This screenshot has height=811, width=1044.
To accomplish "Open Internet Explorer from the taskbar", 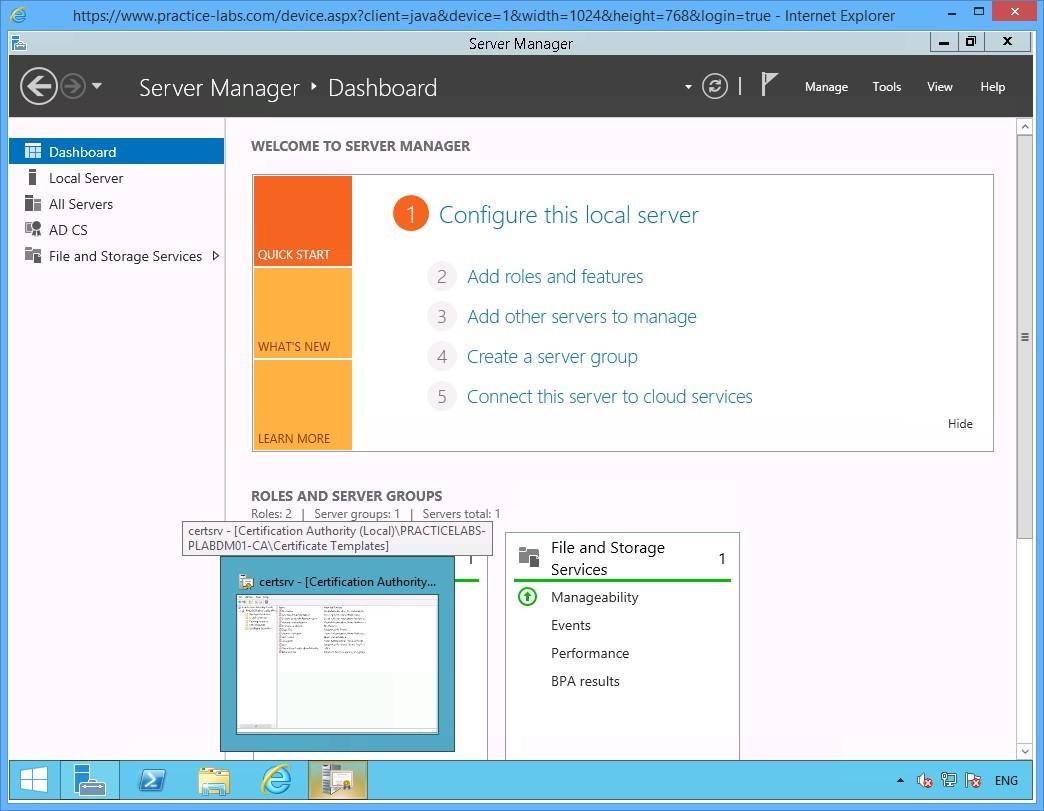I will pyautogui.click(x=275, y=780).
